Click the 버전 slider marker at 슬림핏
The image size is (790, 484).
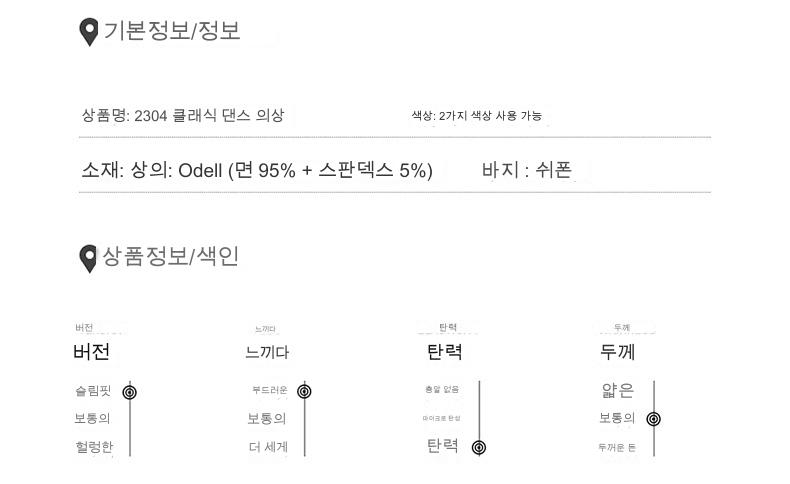tap(129, 391)
